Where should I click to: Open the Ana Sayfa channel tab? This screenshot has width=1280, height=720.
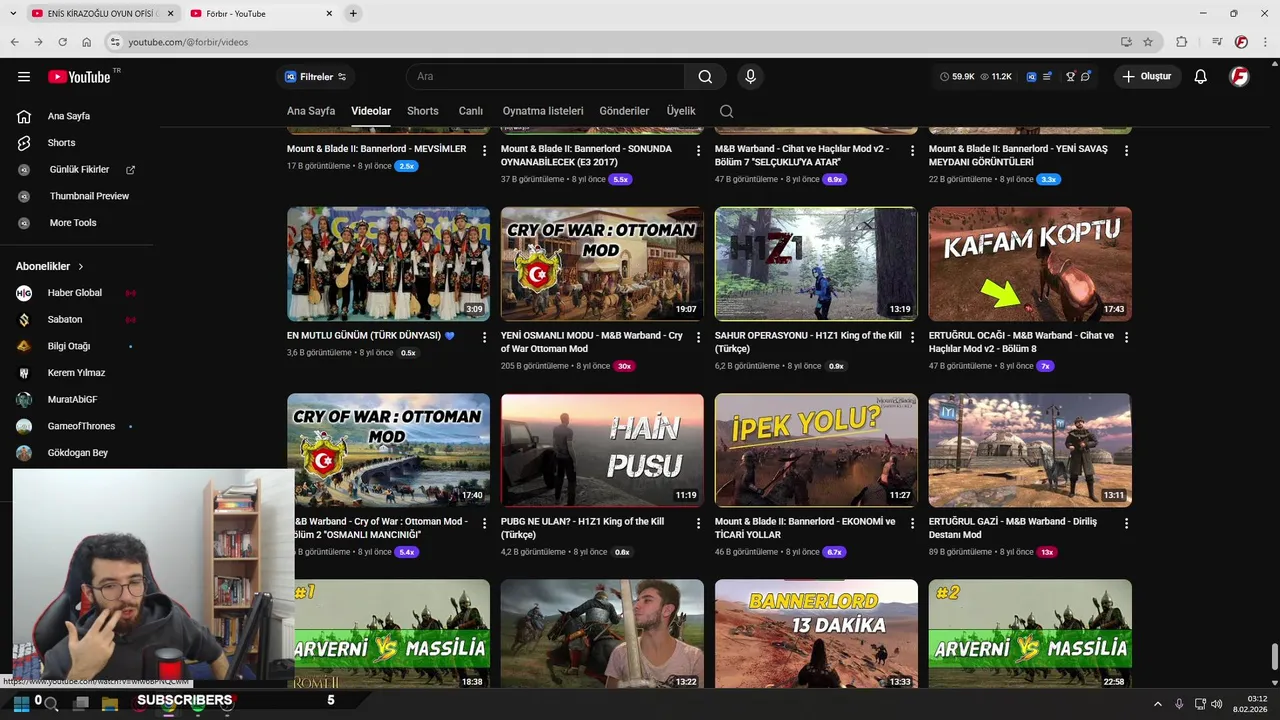(311, 111)
